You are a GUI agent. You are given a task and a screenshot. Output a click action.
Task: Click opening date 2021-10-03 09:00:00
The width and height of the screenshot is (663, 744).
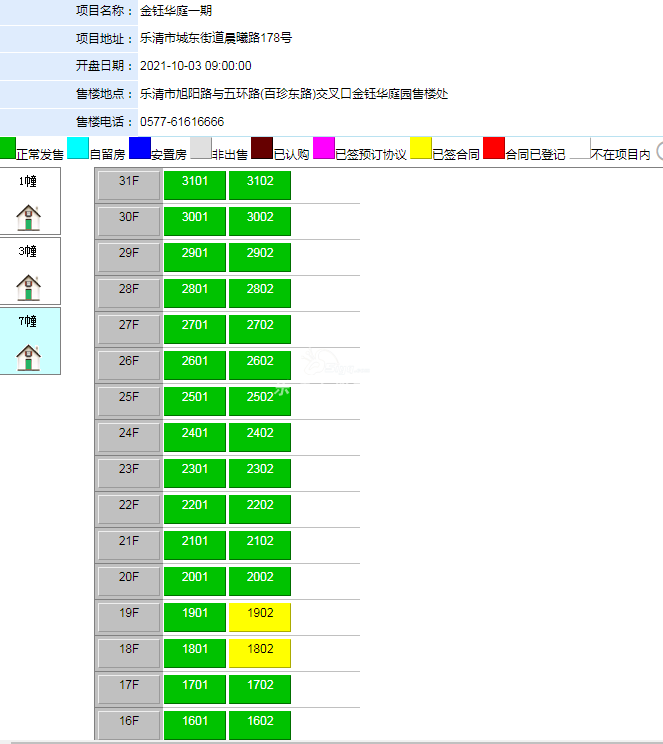click(x=196, y=65)
